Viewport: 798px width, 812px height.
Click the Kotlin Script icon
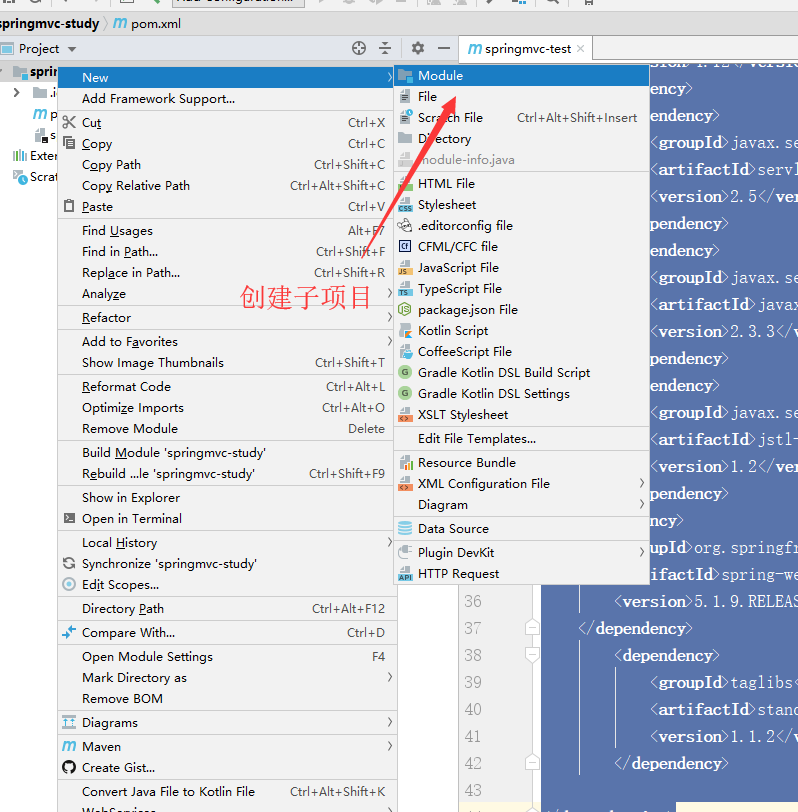coord(405,331)
